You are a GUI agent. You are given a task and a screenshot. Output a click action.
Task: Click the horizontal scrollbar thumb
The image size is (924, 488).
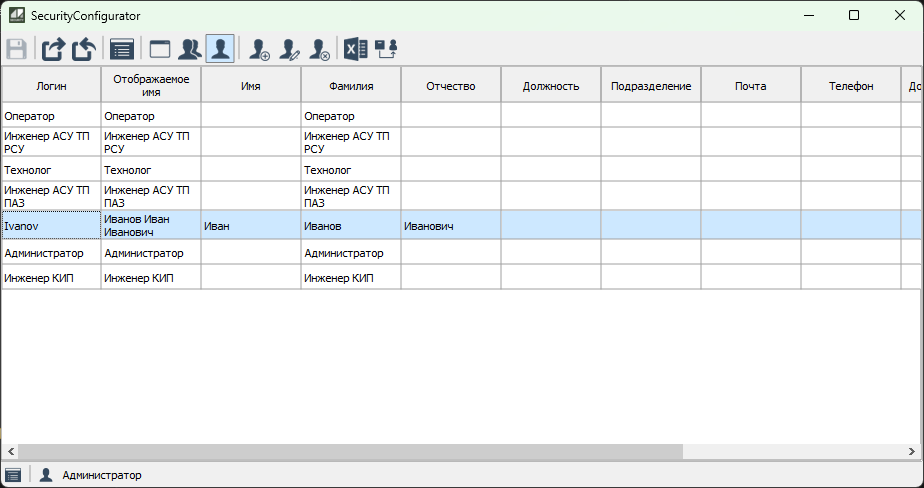click(x=350, y=452)
